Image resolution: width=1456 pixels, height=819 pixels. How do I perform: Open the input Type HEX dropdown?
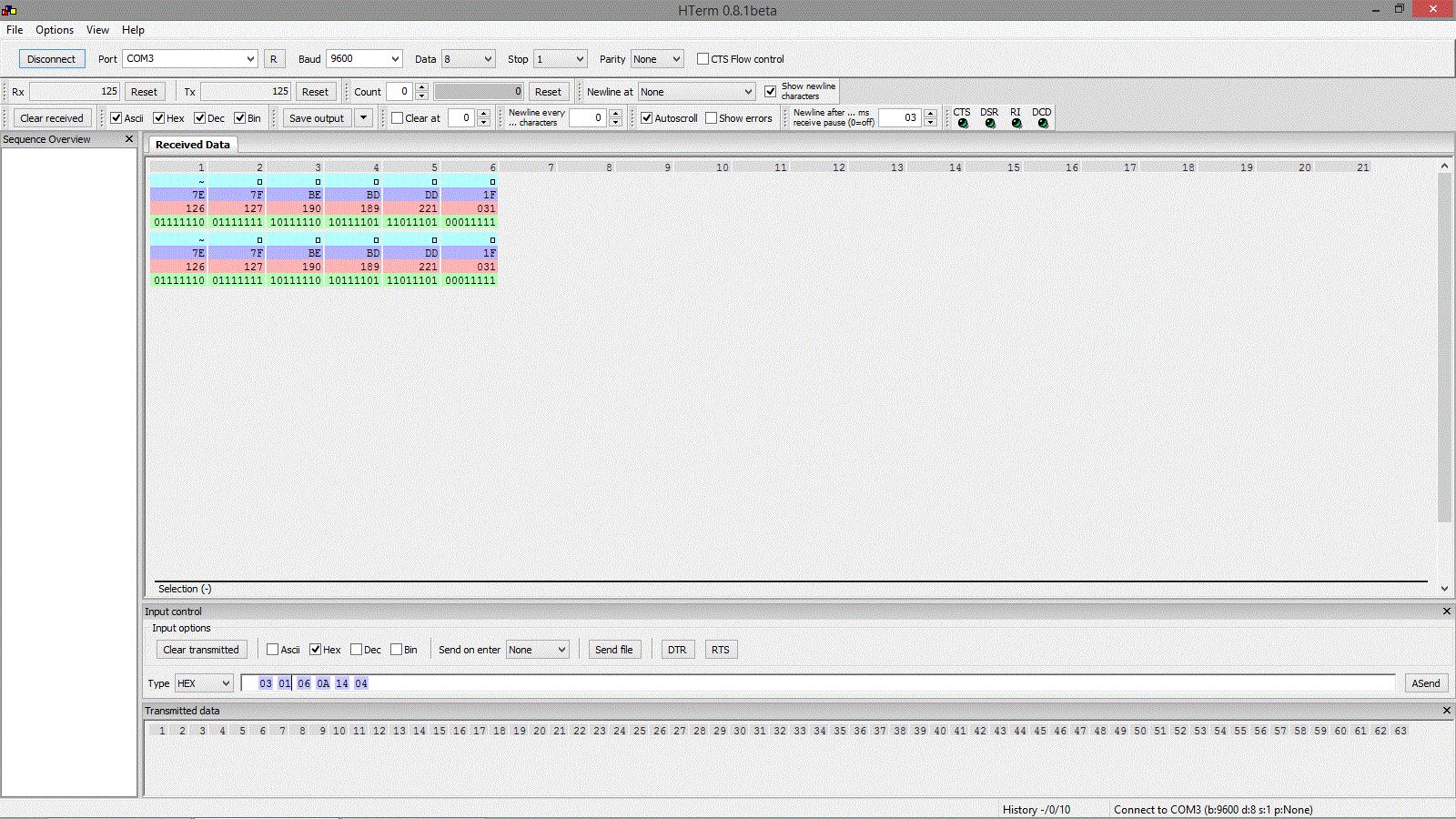[203, 683]
